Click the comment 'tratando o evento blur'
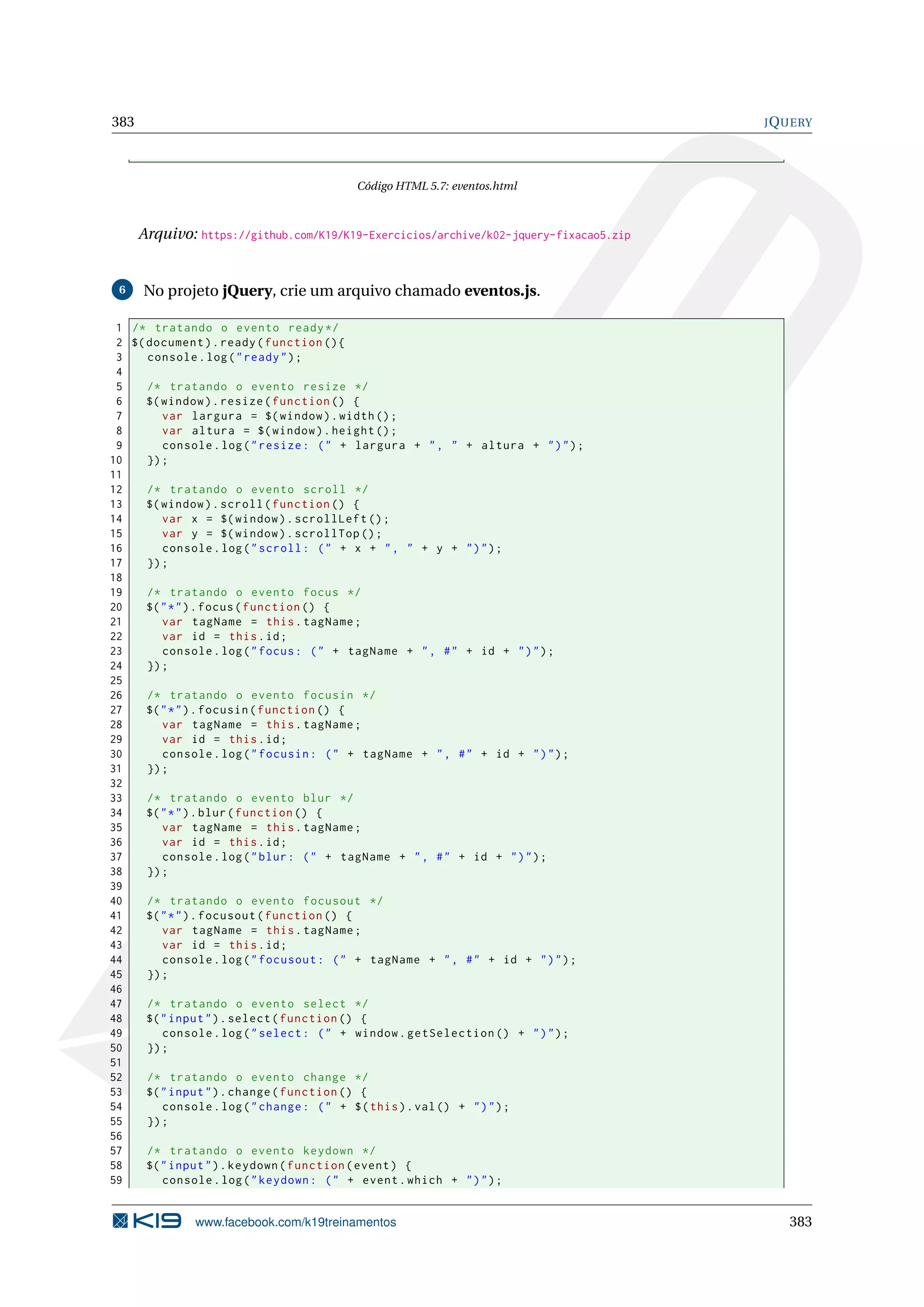This screenshot has height=1307, width=924. 250,798
